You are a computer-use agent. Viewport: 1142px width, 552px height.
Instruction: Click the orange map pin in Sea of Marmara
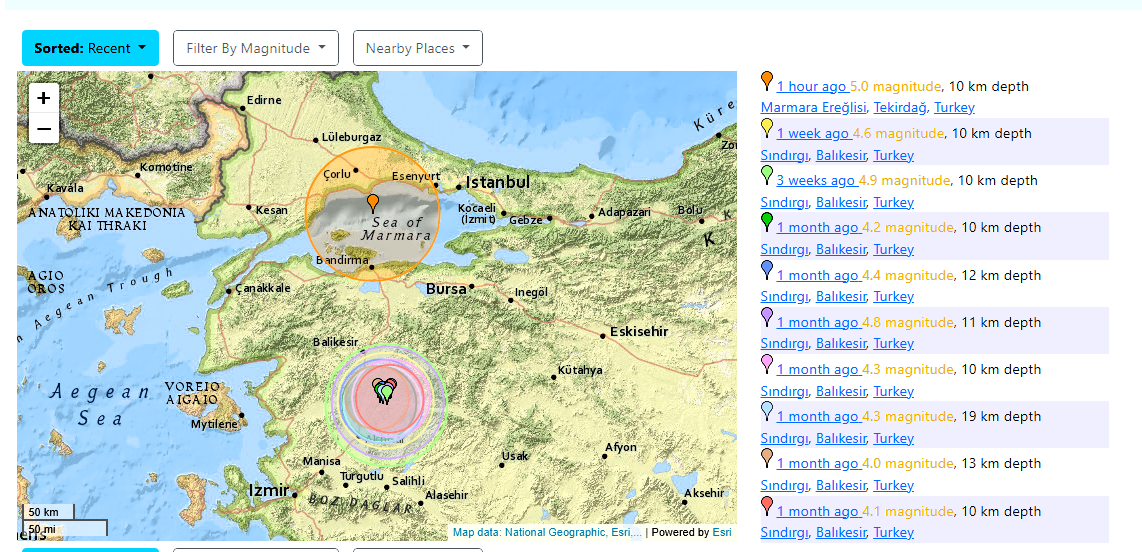[x=373, y=203]
